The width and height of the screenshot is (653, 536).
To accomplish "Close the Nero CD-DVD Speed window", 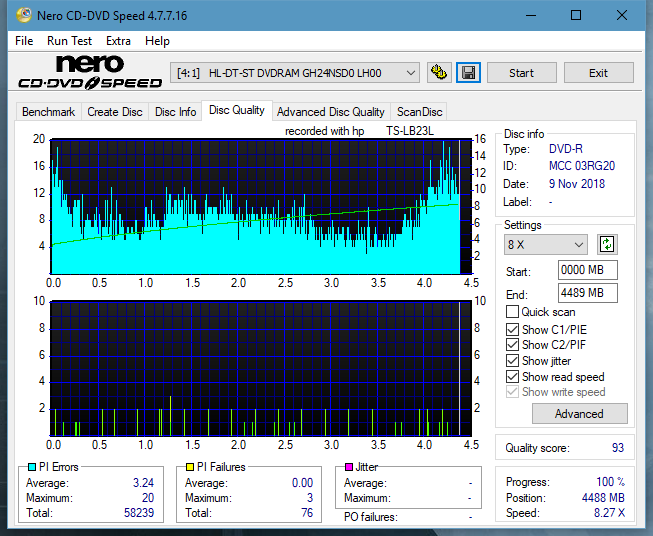I will pos(622,15).
